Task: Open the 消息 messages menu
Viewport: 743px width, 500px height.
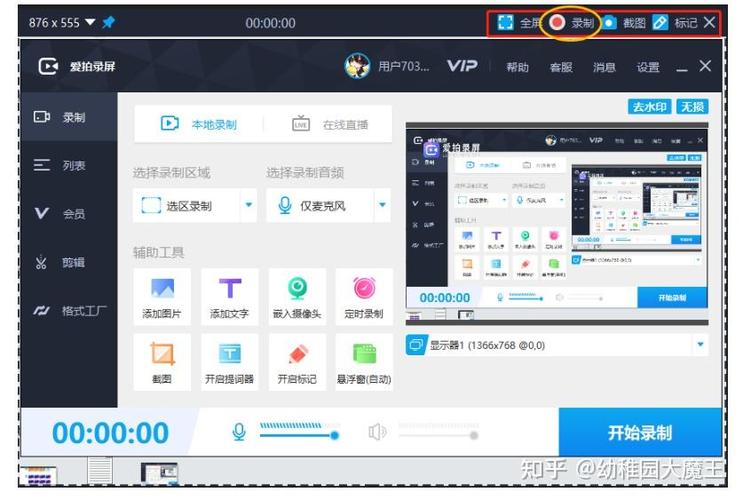Action: [604, 67]
